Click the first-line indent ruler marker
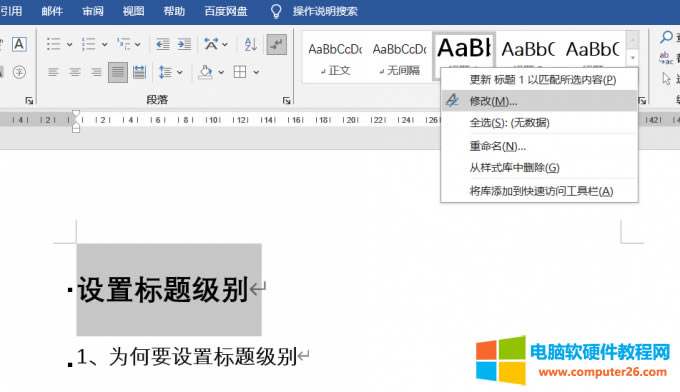 point(76,114)
